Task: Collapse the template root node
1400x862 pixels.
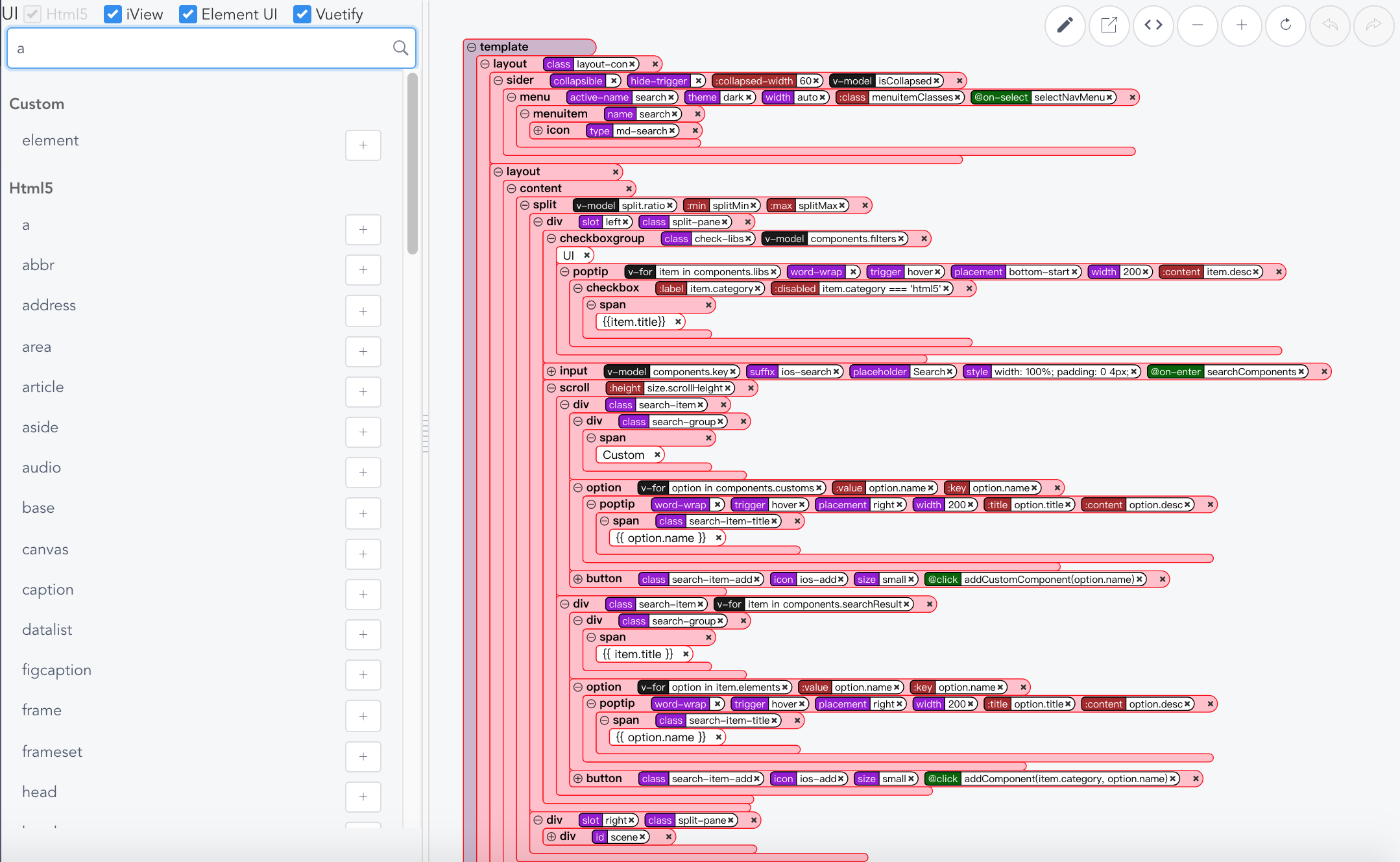Action: (x=472, y=47)
